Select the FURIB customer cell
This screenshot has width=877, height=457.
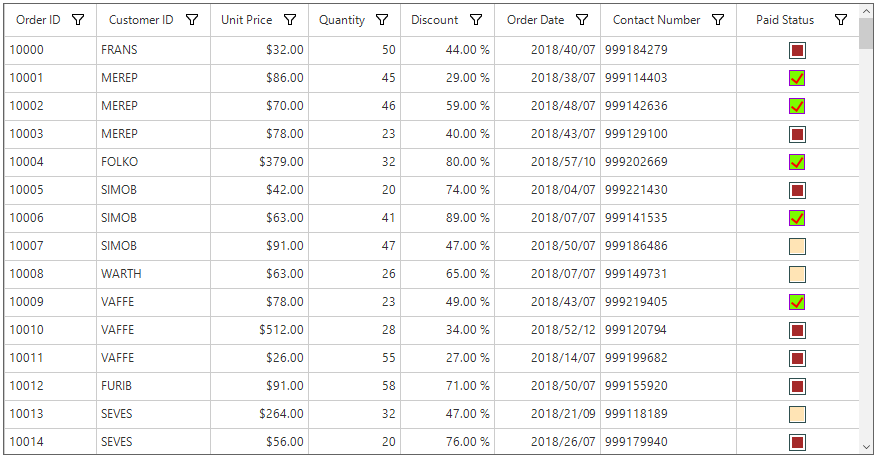click(x=153, y=386)
